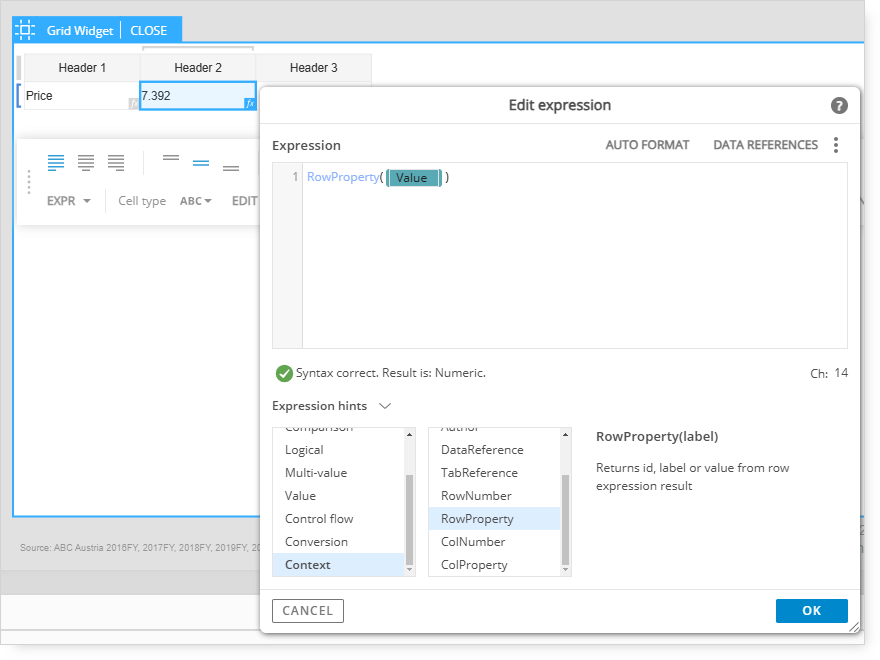Apply center text alignment
Viewport: 880px width, 660px height.
[x=86, y=162]
